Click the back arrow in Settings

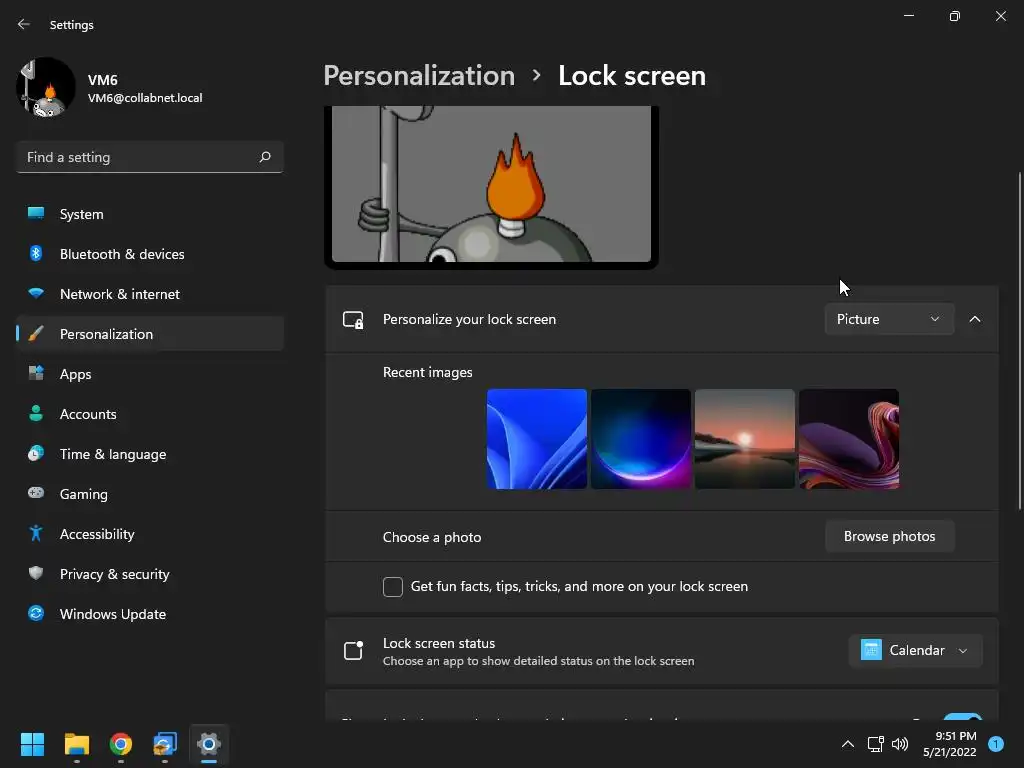coord(24,24)
